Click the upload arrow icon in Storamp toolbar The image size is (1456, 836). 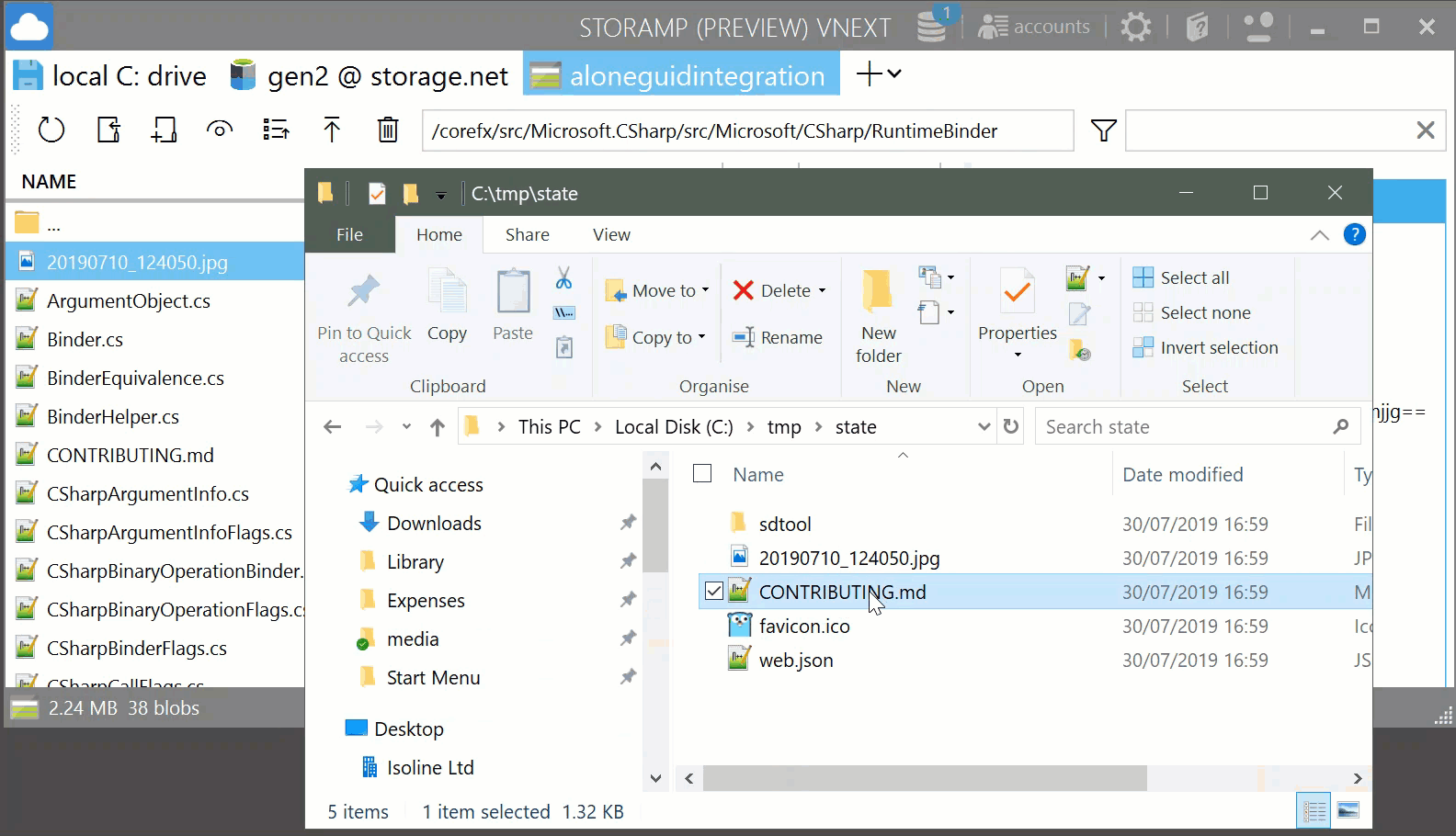(x=332, y=130)
